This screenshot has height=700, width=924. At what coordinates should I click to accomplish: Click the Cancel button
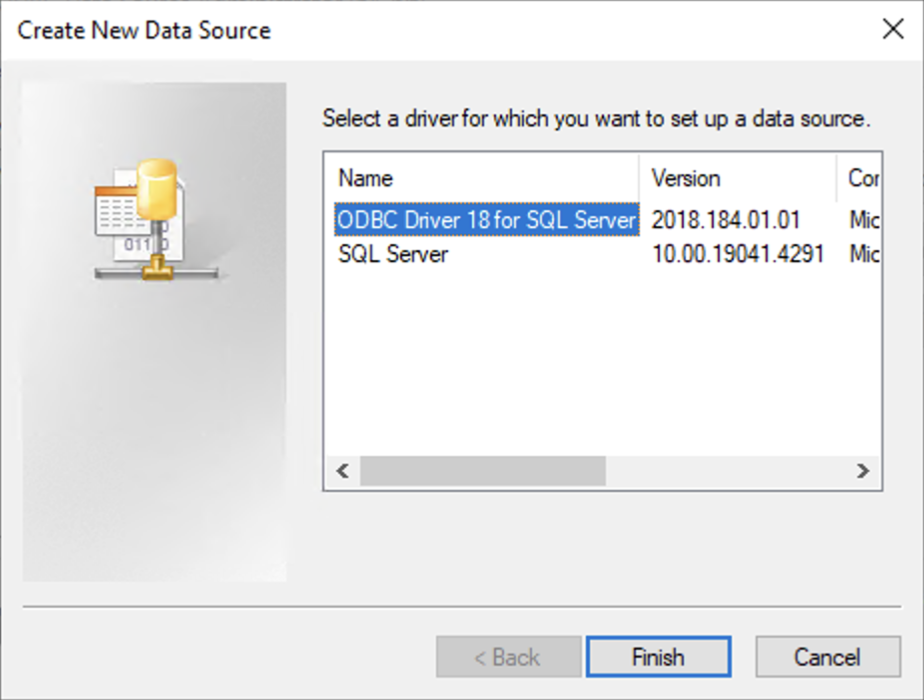point(828,656)
